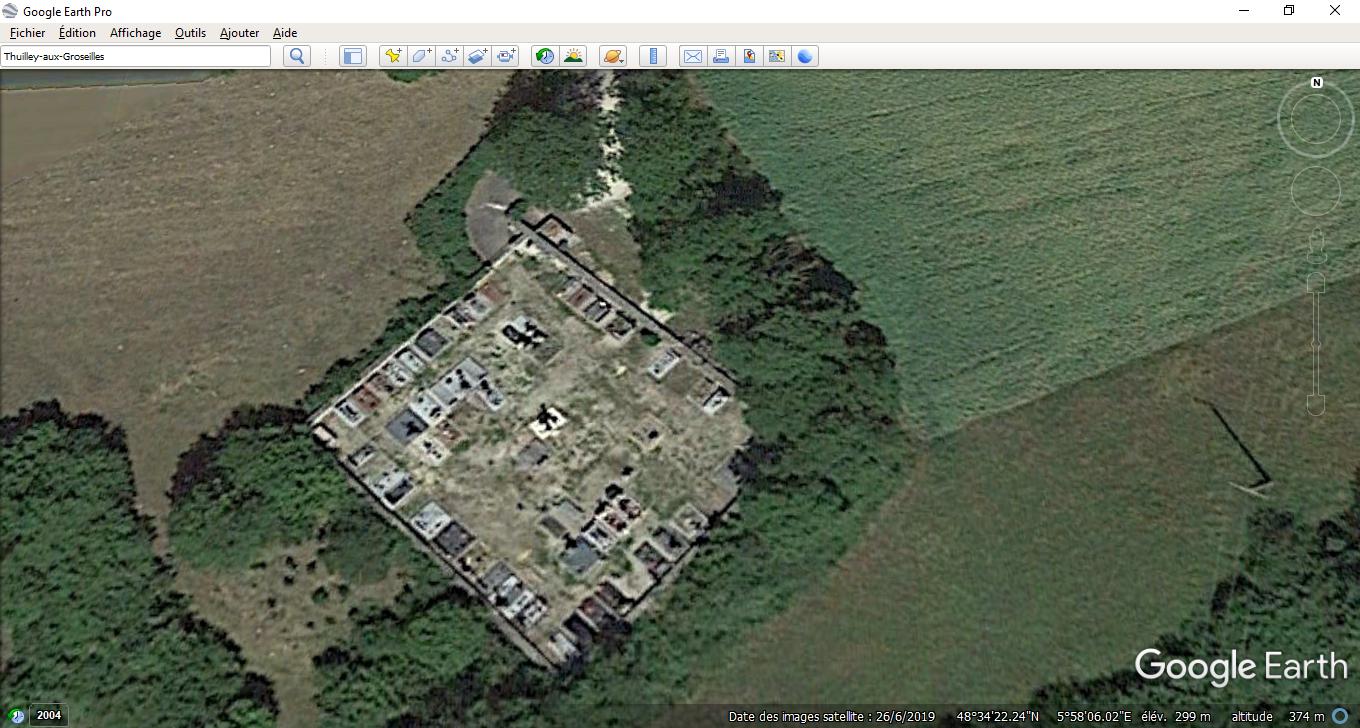The height and width of the screenshot is (728, 1360).
Task: Click the élév. 299 m readout
Action: [1175, 716]
